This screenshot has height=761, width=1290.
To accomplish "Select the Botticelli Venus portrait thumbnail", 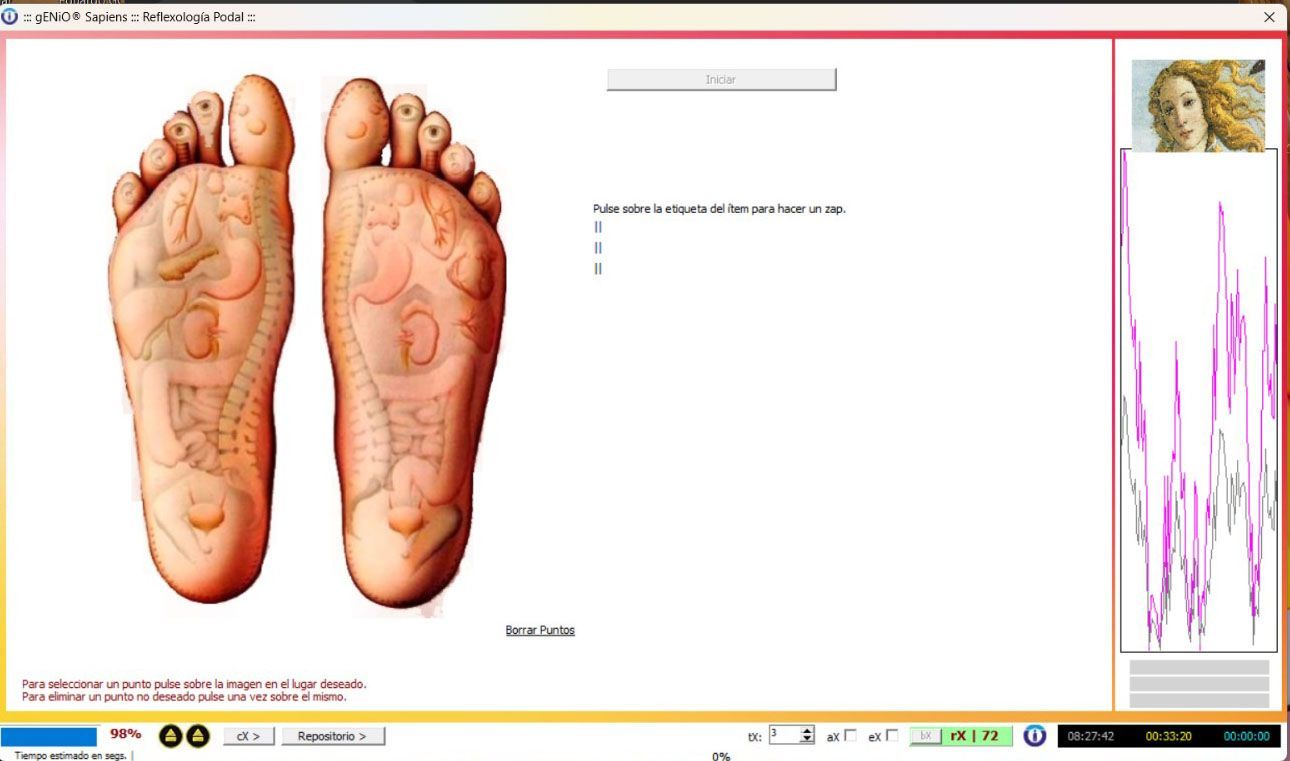I will [1198, 105].
